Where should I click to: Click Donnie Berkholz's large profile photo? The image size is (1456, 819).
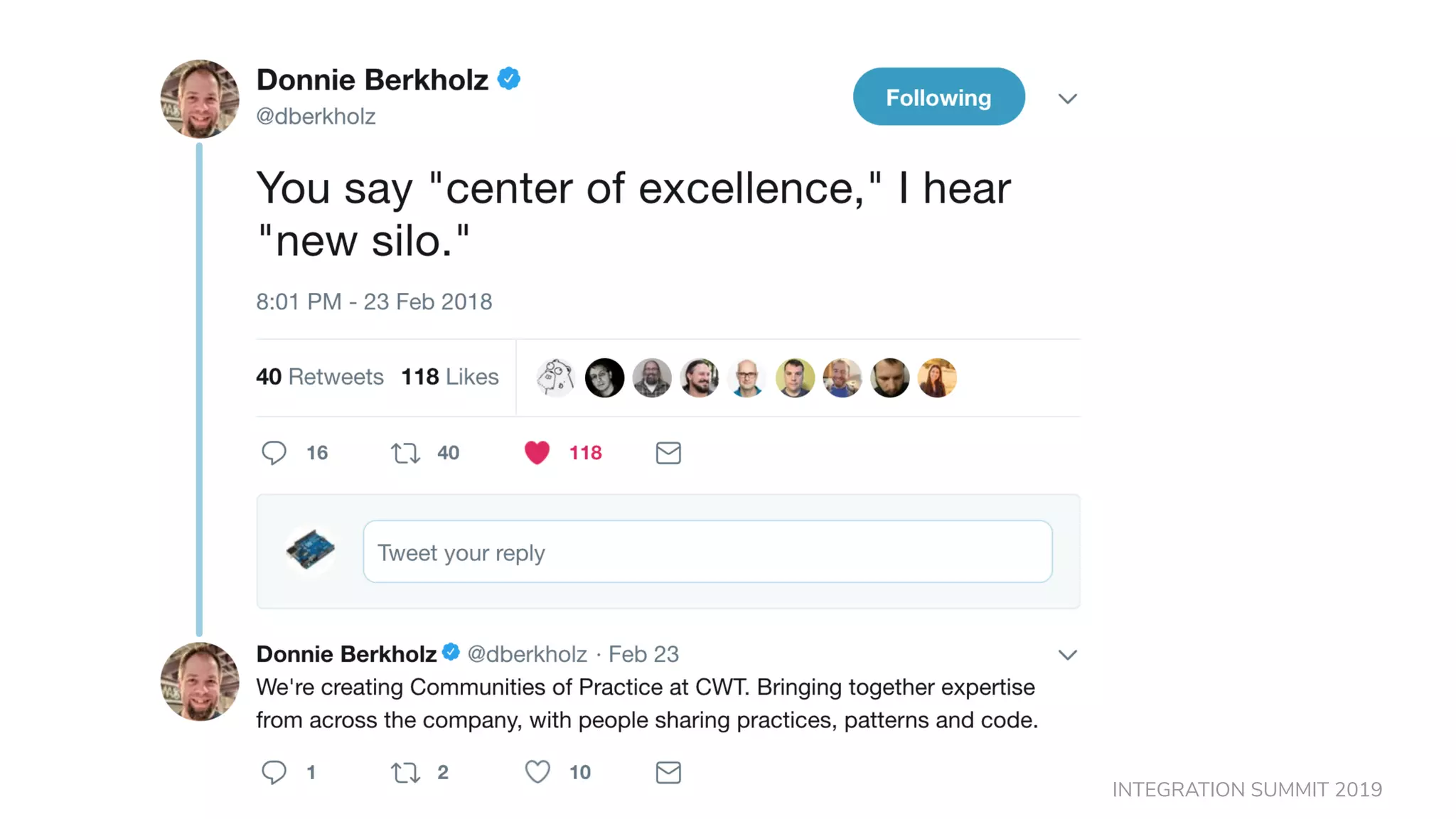click(200, 99)
